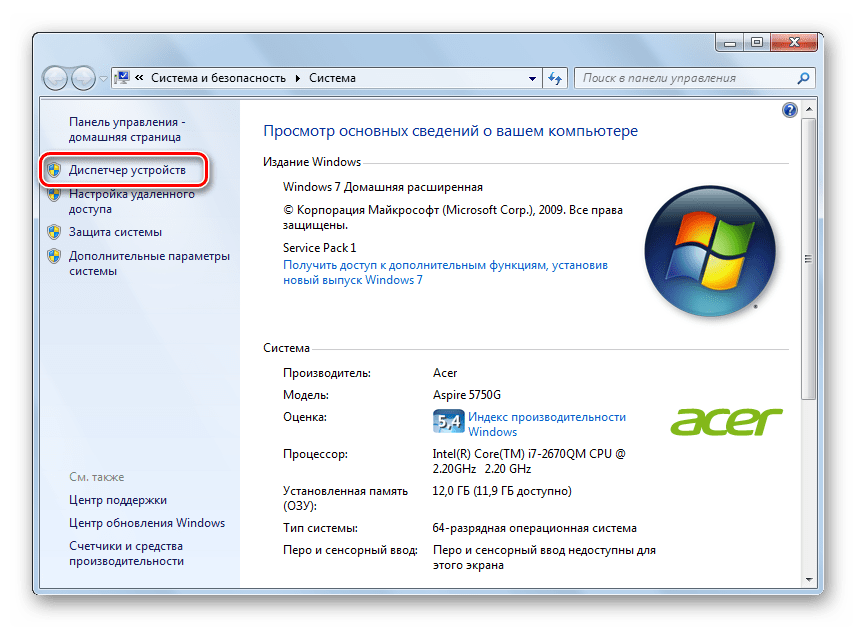Click the Поиск в панели управления field
This screenshot has width=857, height=628.
coord(683,78)
